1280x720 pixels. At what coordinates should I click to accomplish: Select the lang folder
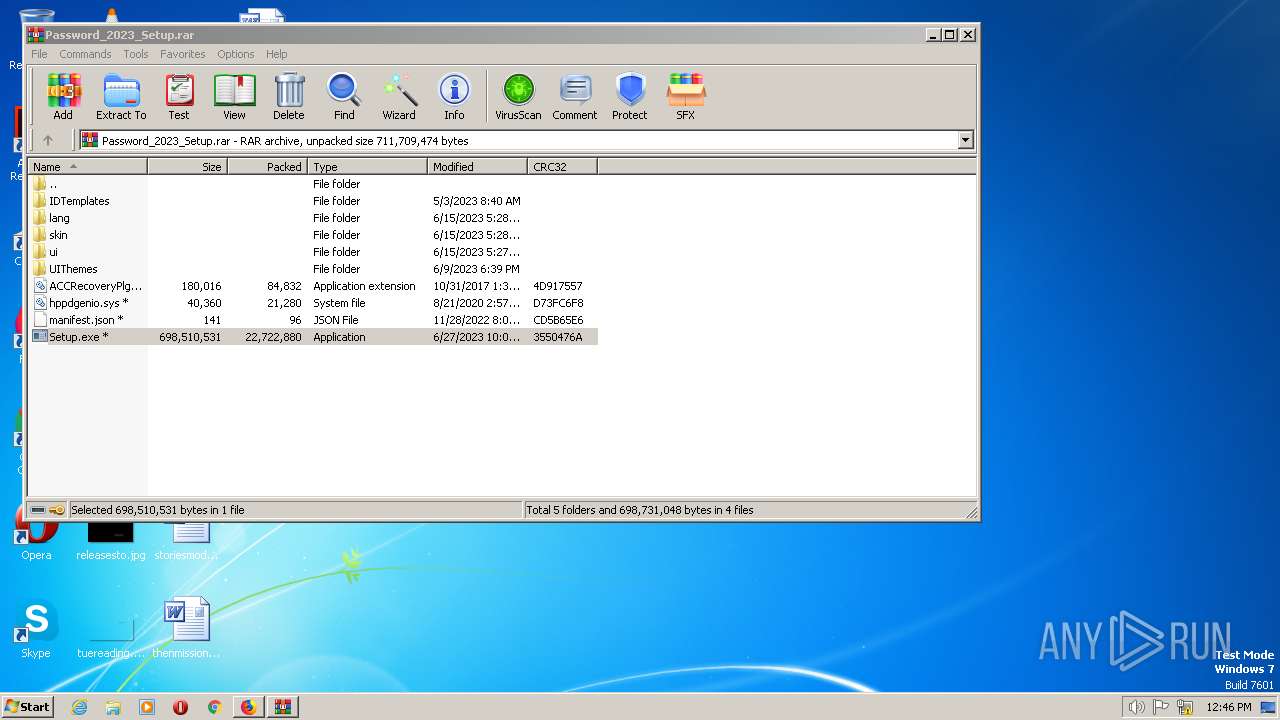(x=313, y=218)
